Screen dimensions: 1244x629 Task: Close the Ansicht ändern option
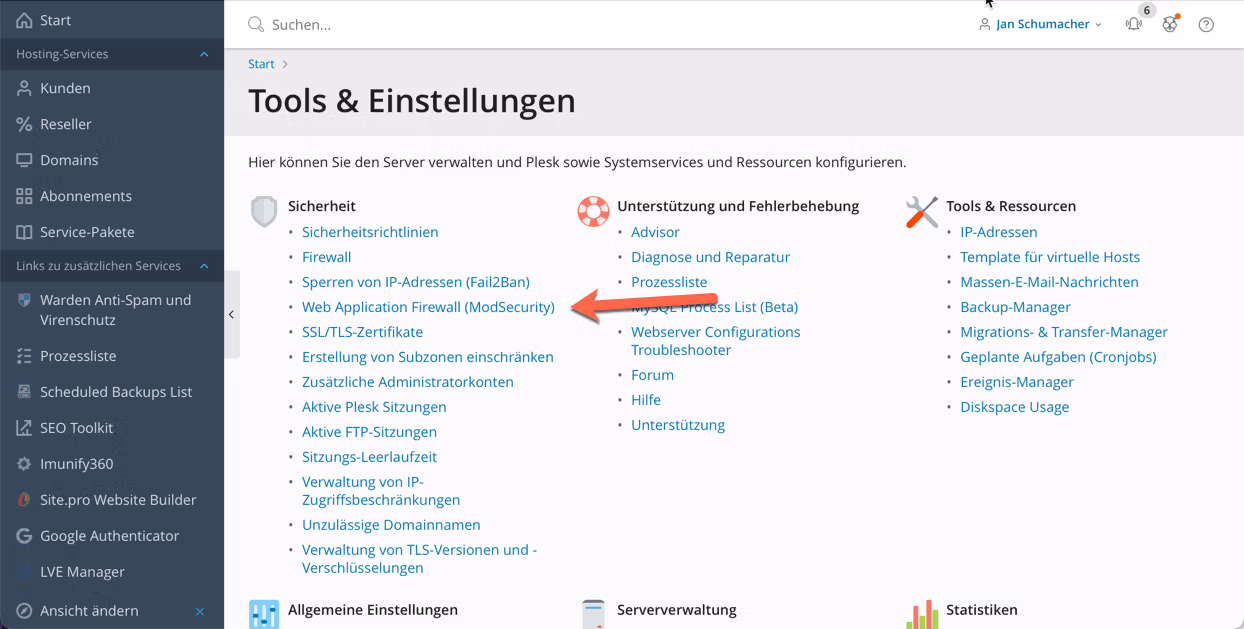(200, 611)
